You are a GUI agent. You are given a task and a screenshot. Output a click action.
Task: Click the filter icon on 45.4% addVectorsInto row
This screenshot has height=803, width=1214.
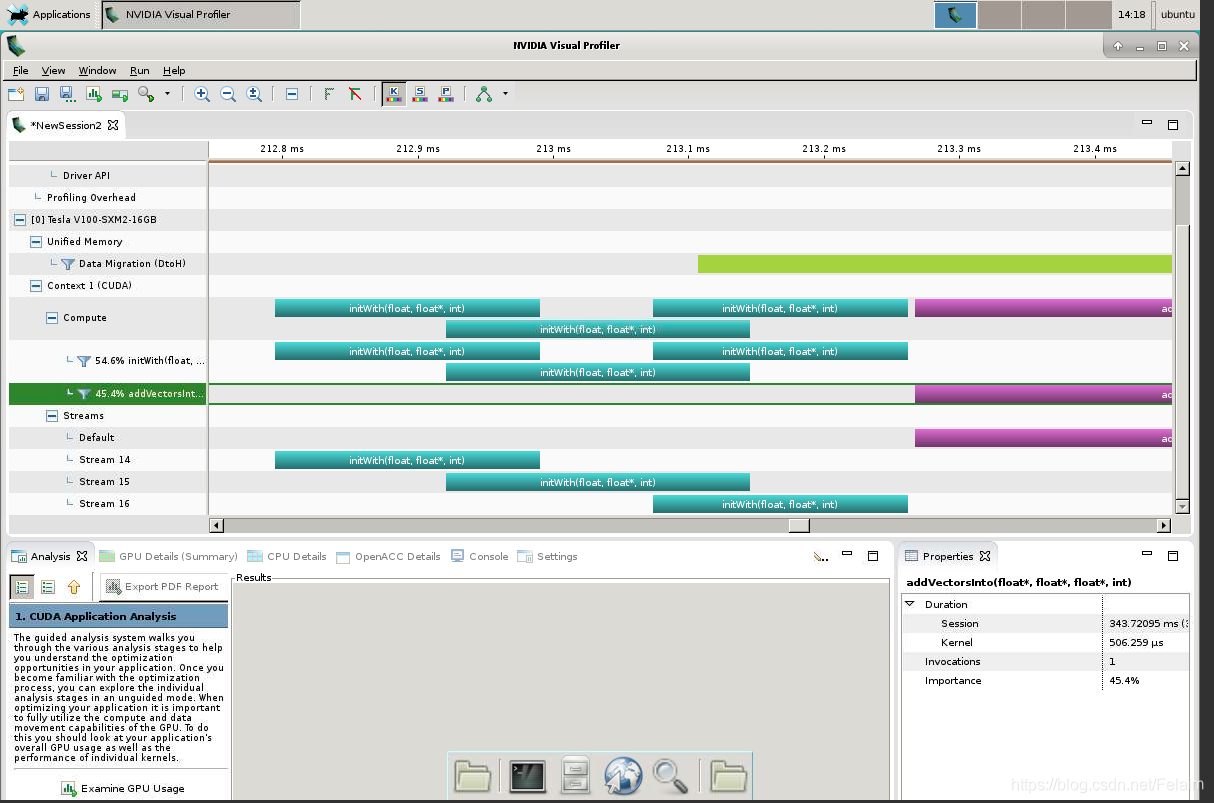tap(84, 394)
